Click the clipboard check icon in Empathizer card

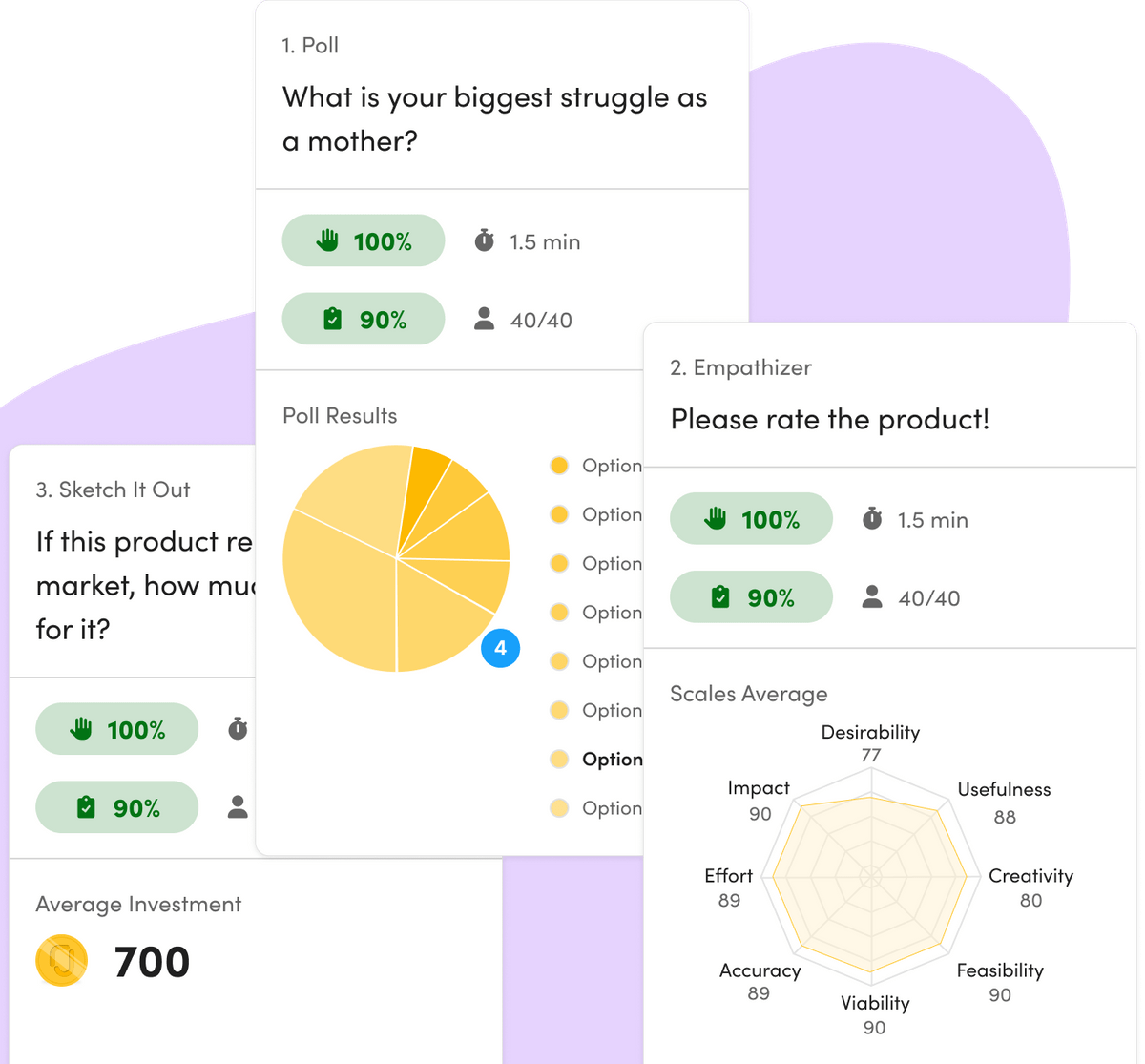click(x=720, y=597)
